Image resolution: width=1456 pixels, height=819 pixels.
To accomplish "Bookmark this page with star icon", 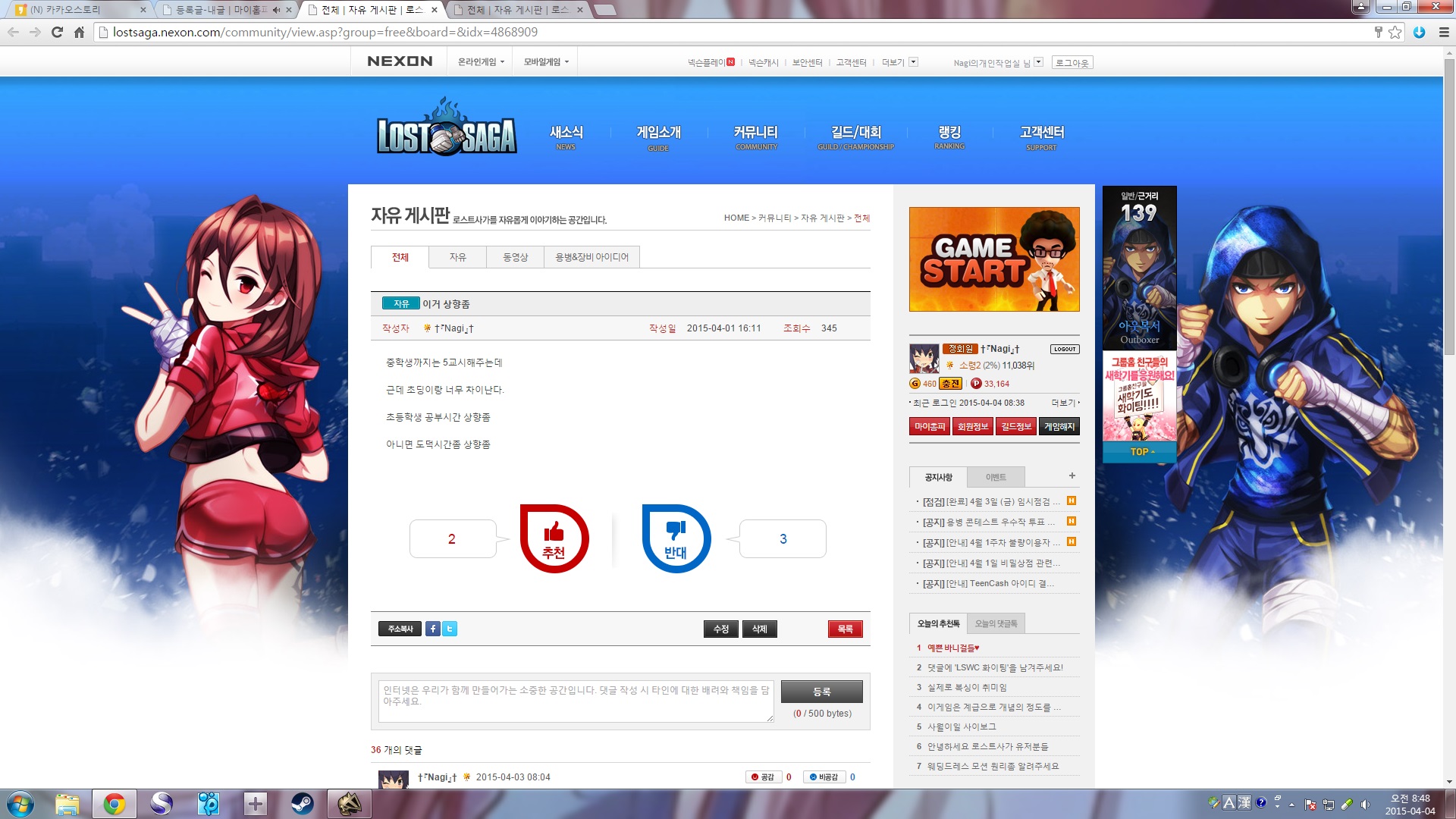I will (1395, 32).
